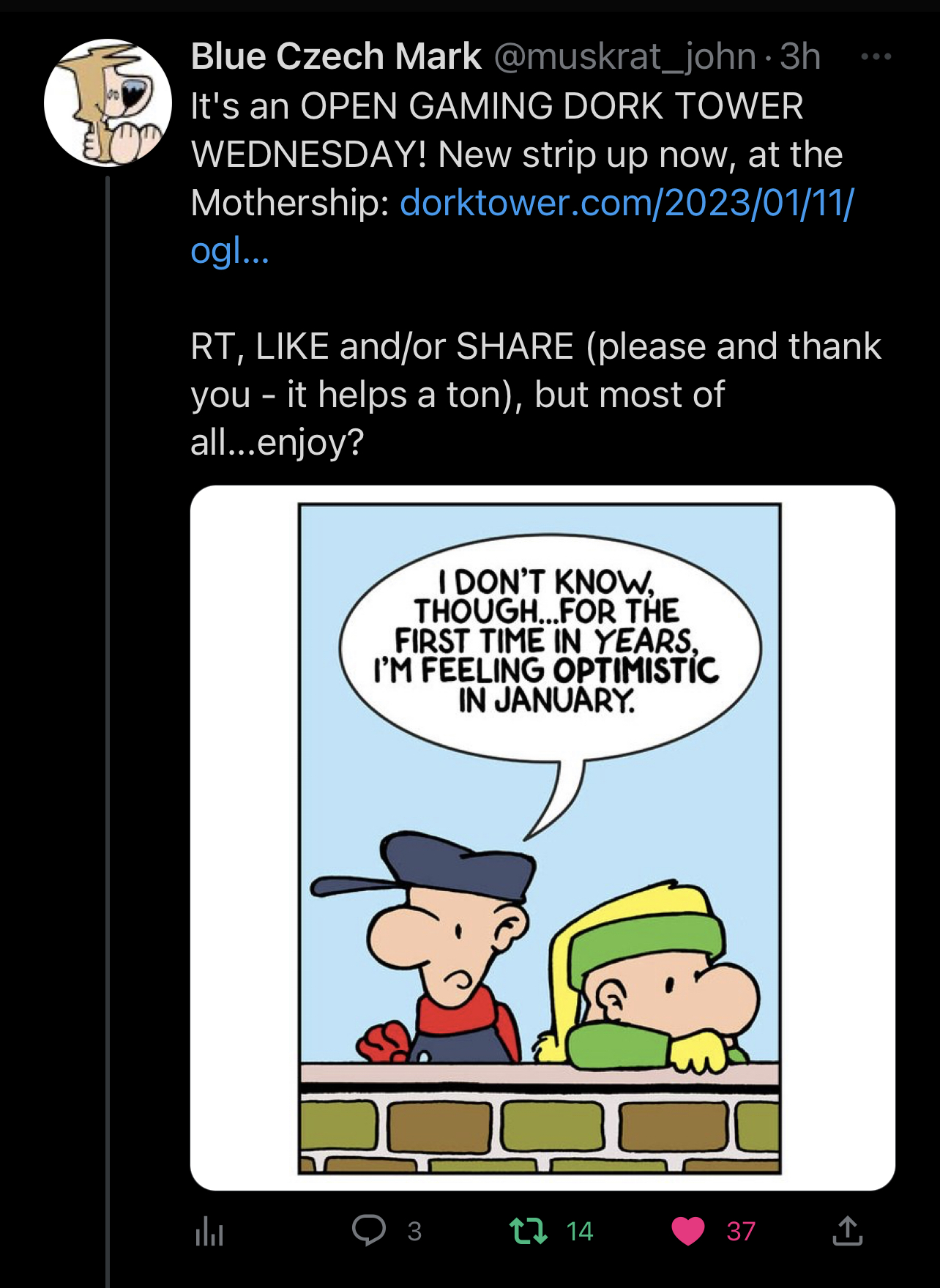Follow the dorktower.com/2023/01/11/ link
The image size is (940, 1288).
(627, 202)
